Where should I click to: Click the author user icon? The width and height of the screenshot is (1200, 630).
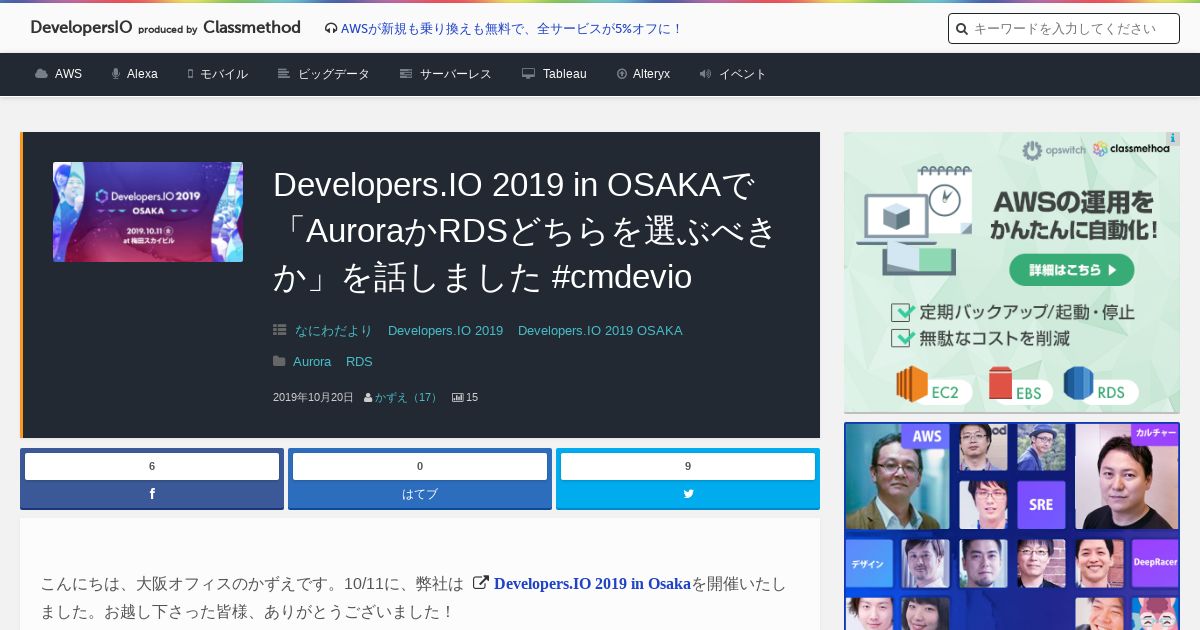(x=368, y=397)
